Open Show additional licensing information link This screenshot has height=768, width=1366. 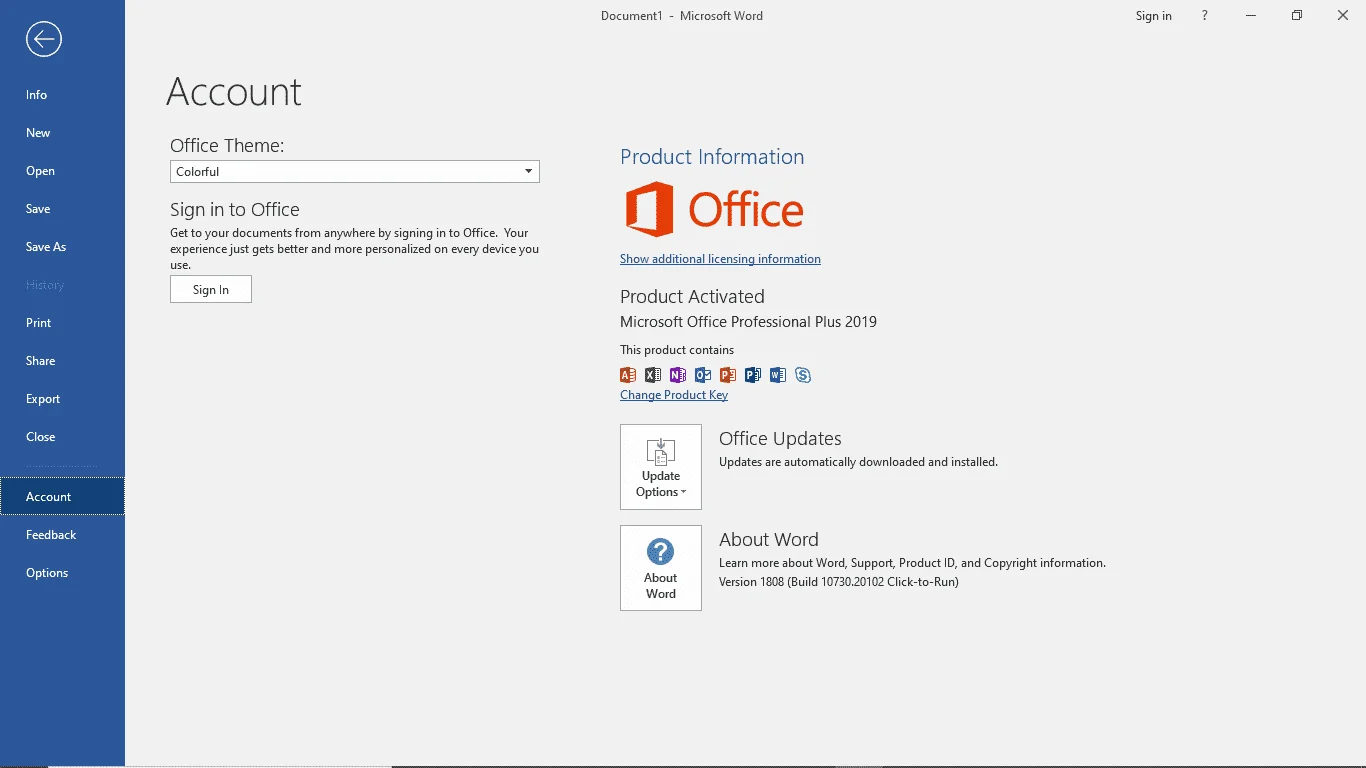tap(720, 259)
